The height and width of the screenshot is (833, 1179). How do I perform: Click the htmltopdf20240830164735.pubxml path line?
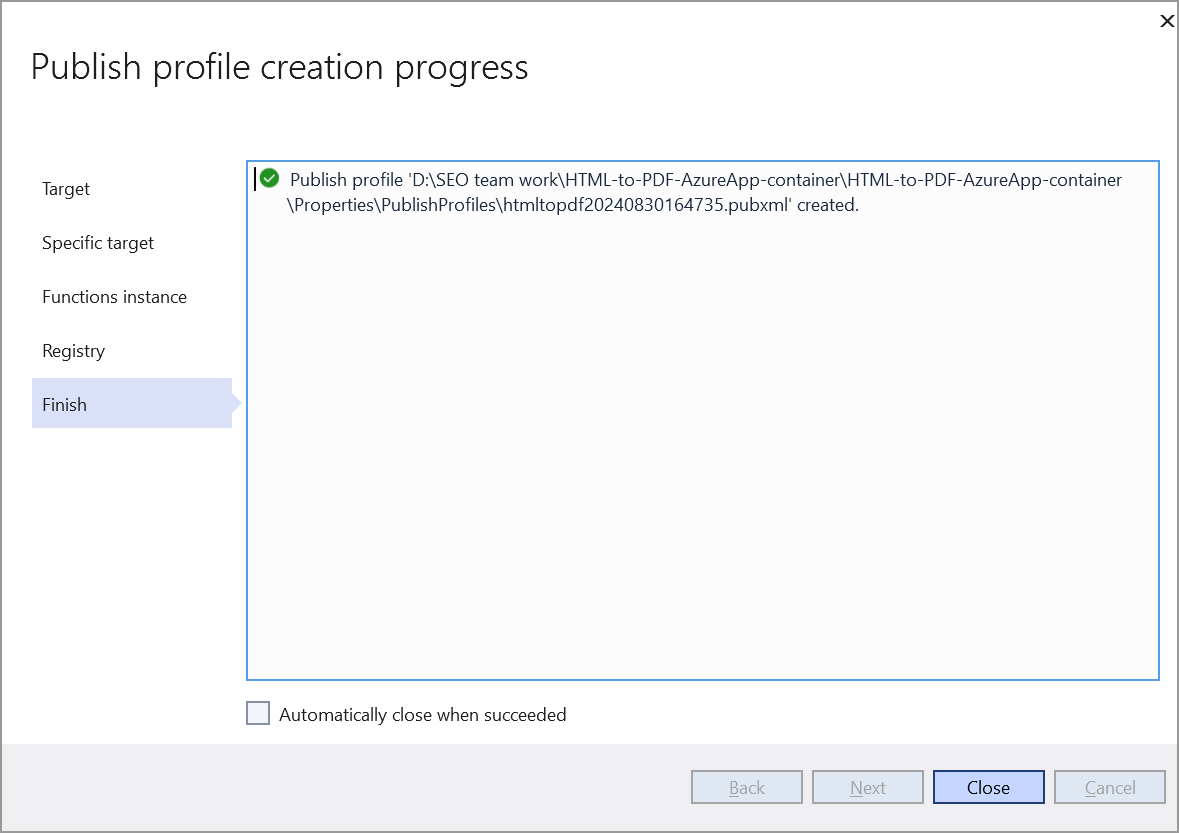pyautogui.click(x=572, y=206)
